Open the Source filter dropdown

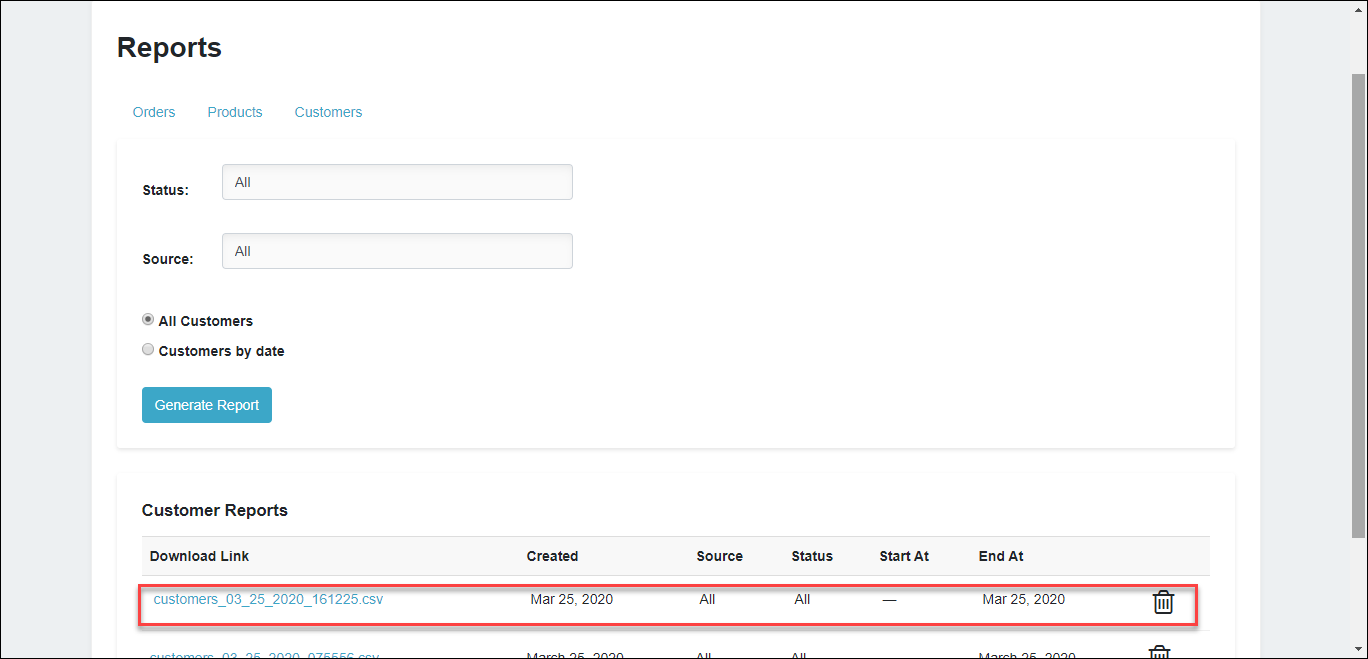point(397,251)
